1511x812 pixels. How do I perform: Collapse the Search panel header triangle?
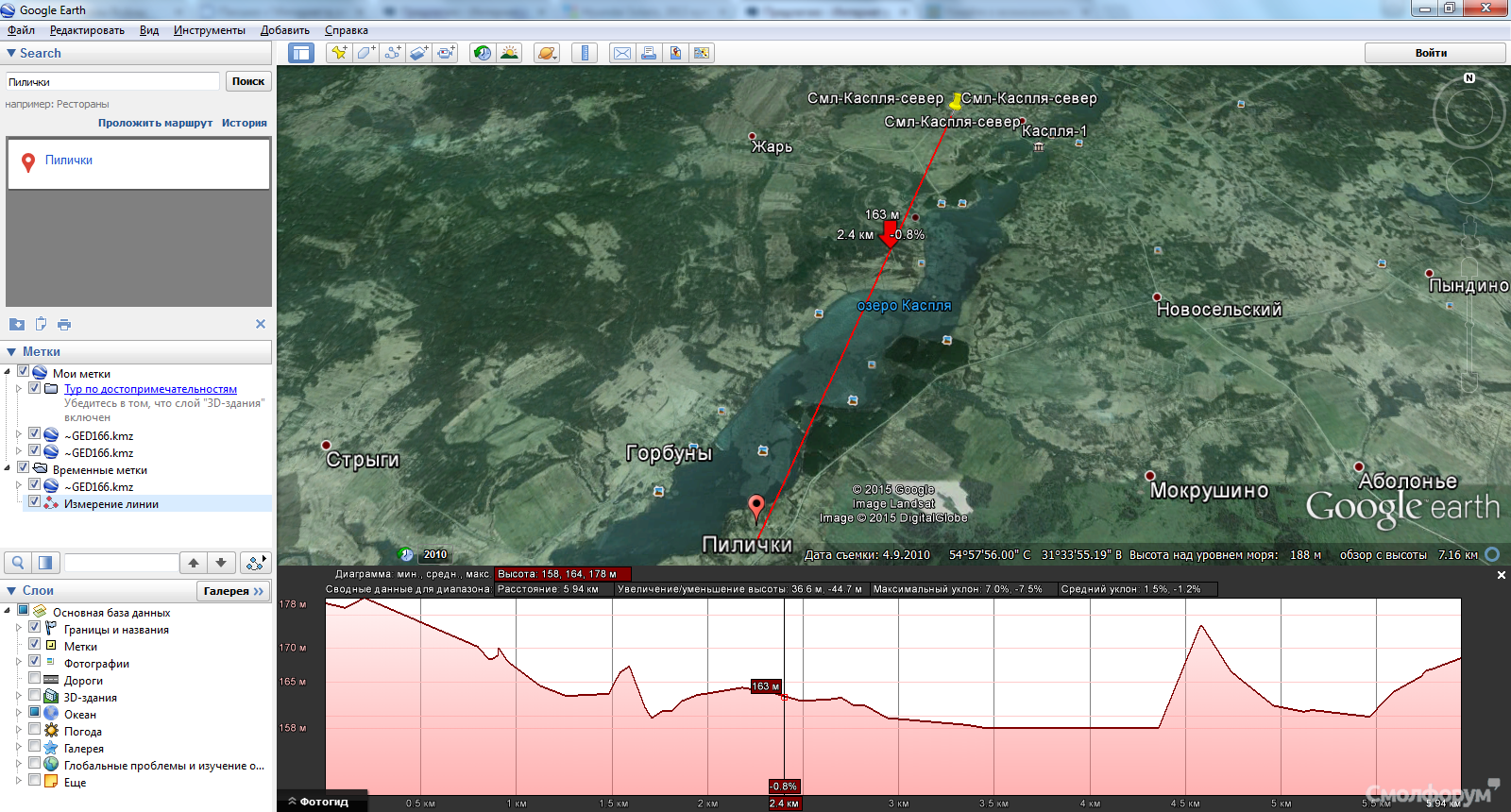[11, 53]
